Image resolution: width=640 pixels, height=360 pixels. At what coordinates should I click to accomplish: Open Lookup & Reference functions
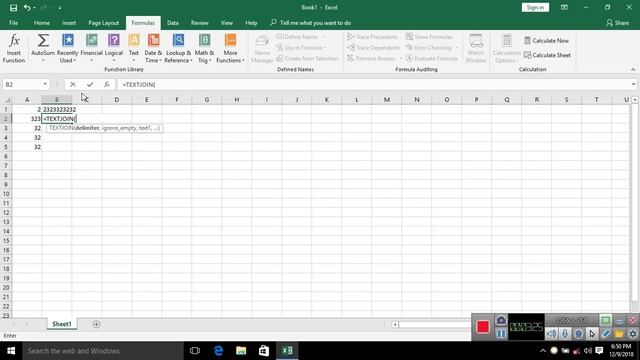(178, 48)
